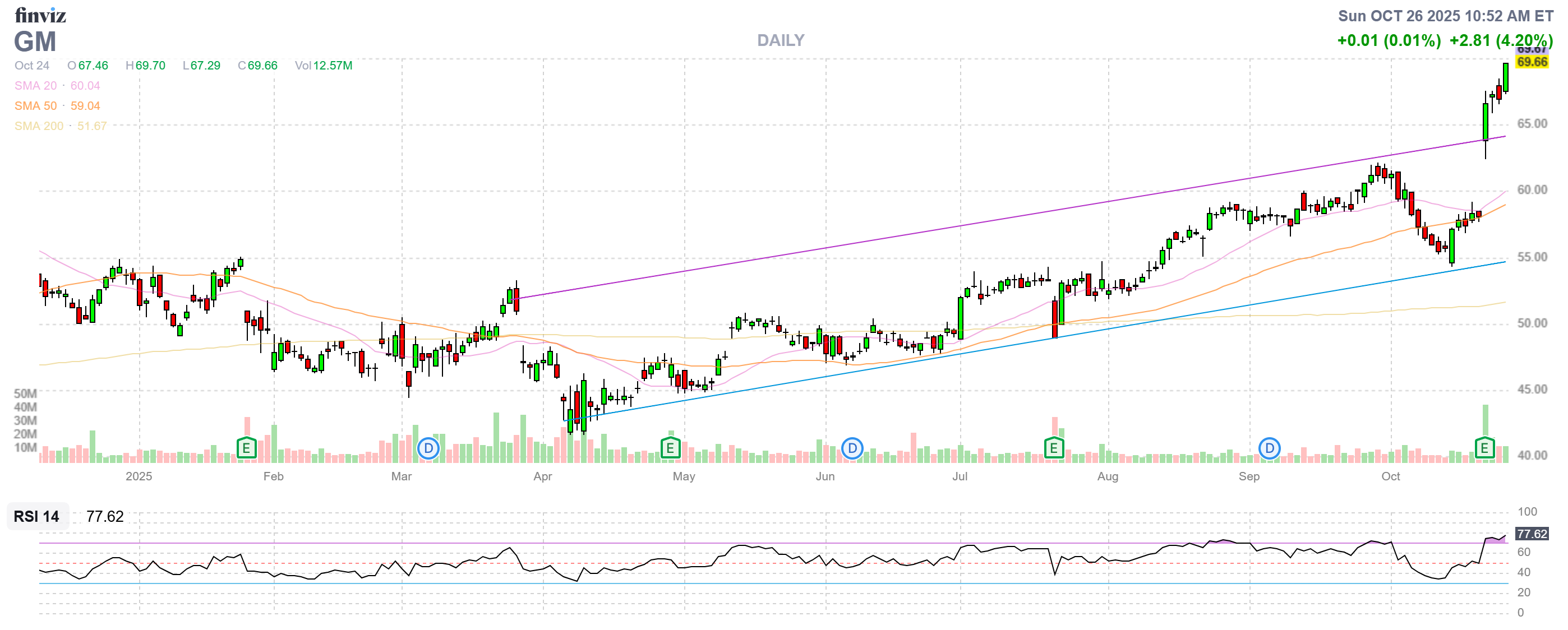1568x630 pixels.
Task: Click the GM ticker symbol
Action: click(x=35, y=42)
